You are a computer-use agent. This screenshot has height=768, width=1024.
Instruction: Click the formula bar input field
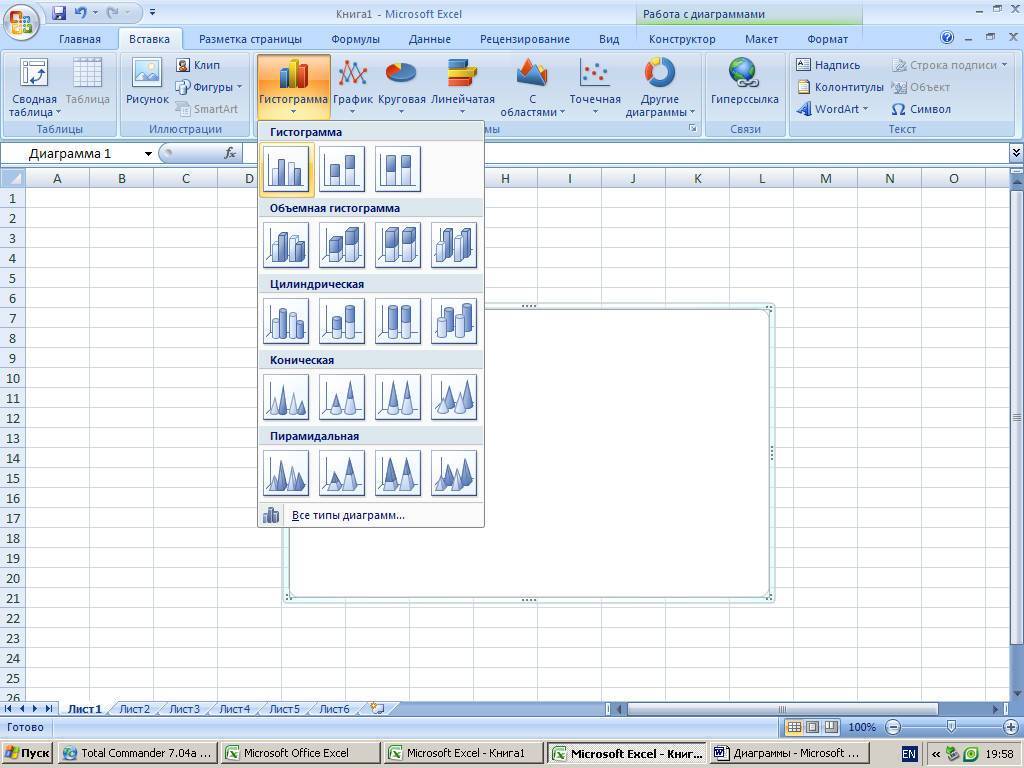click(625, 153)
